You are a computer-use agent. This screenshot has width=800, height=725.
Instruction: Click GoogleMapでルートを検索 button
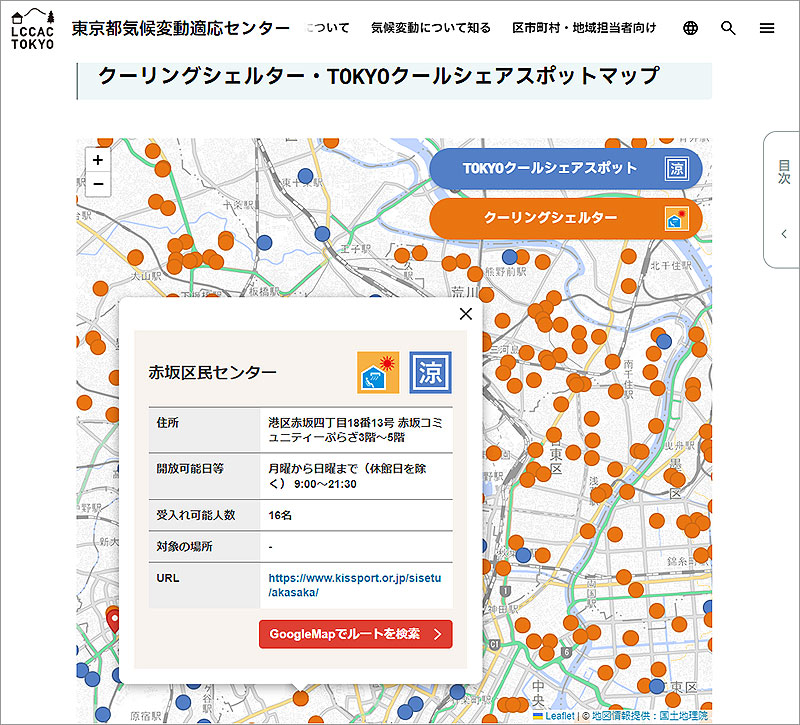pyautogui.click(x=355, y=634)
